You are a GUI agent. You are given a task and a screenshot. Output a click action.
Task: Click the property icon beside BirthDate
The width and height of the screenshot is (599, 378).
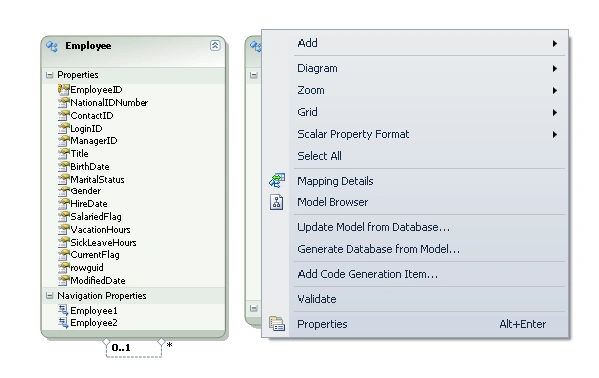(x=63, y=167)
